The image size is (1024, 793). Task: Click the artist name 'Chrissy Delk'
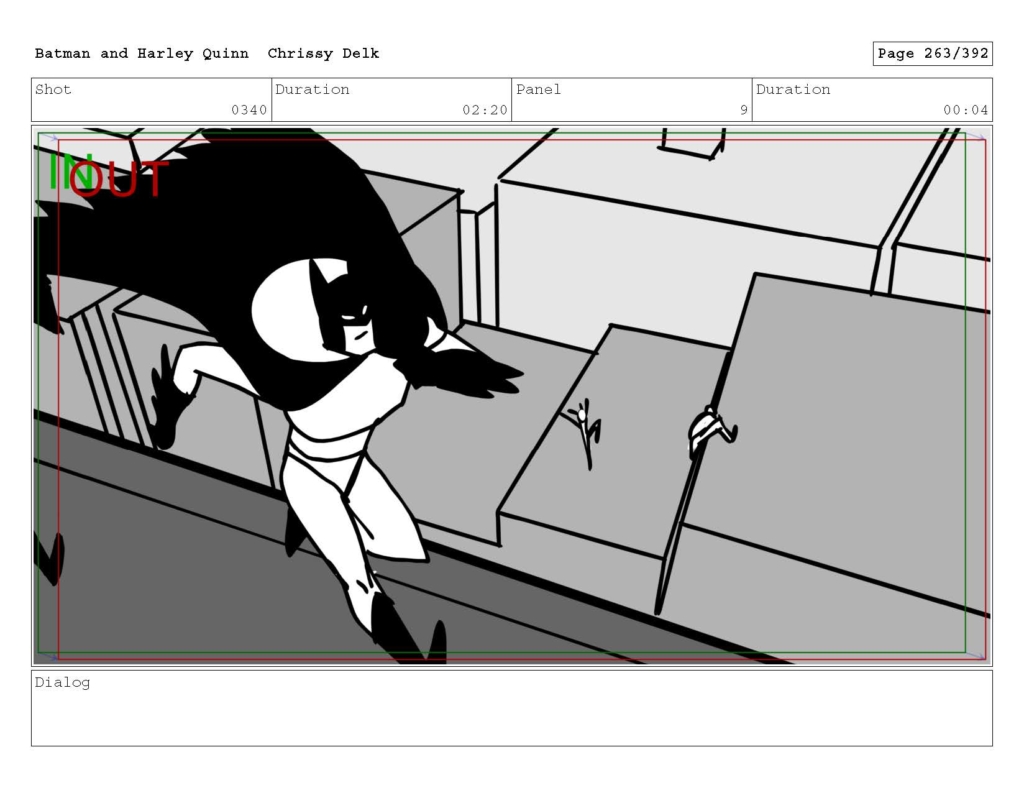click(323, 54)
